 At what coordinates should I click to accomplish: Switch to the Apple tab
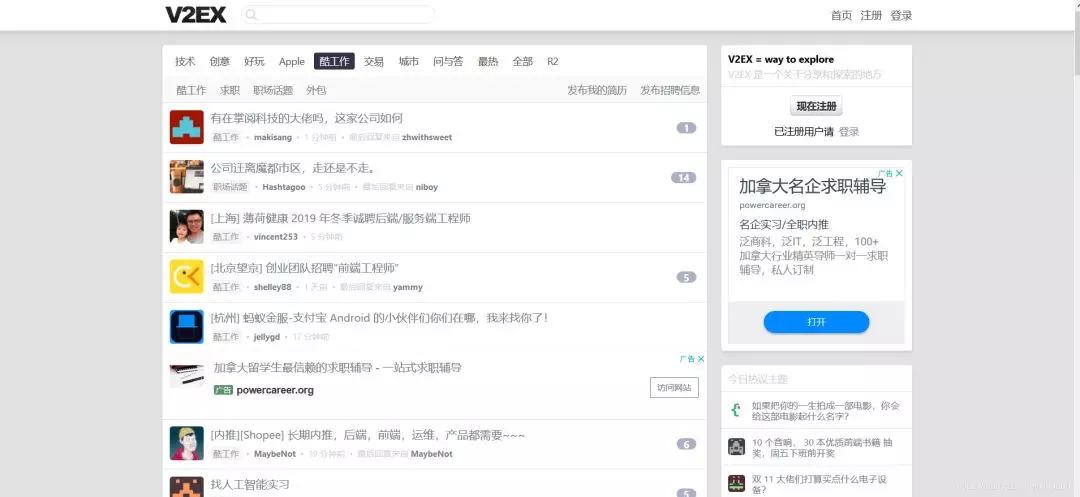(291, 61)
